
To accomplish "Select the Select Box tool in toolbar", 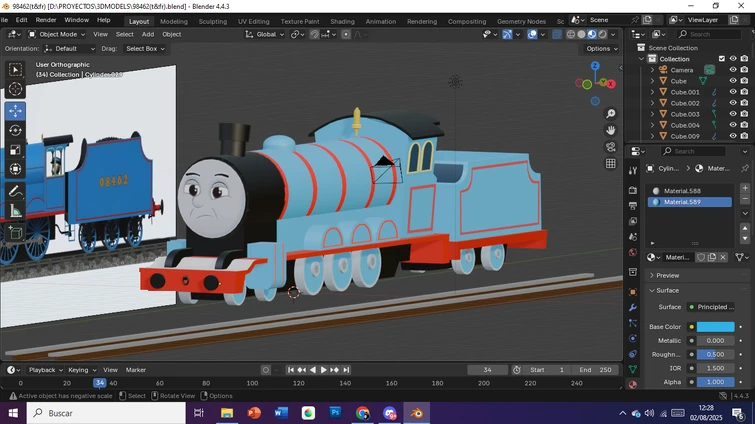I will pos(15,70).
